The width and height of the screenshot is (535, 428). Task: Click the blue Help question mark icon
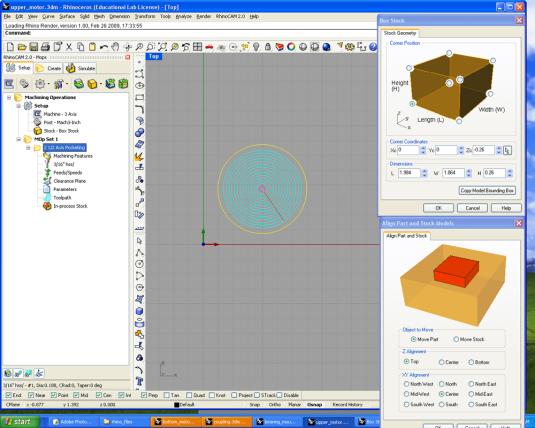tap(373, 47)
